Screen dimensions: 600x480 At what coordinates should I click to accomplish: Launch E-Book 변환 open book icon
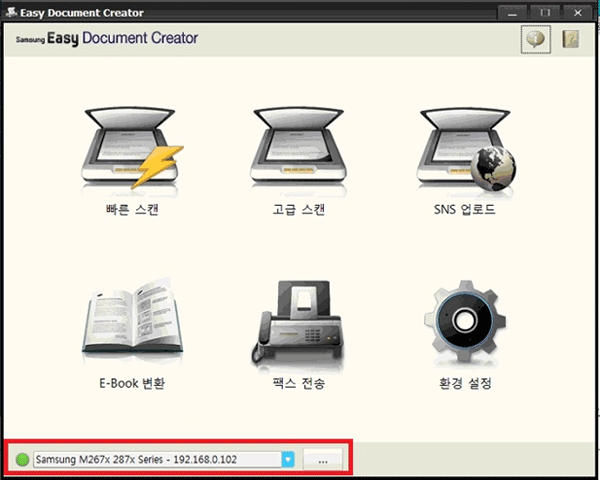pyautogui.click(x=132, y=318)
